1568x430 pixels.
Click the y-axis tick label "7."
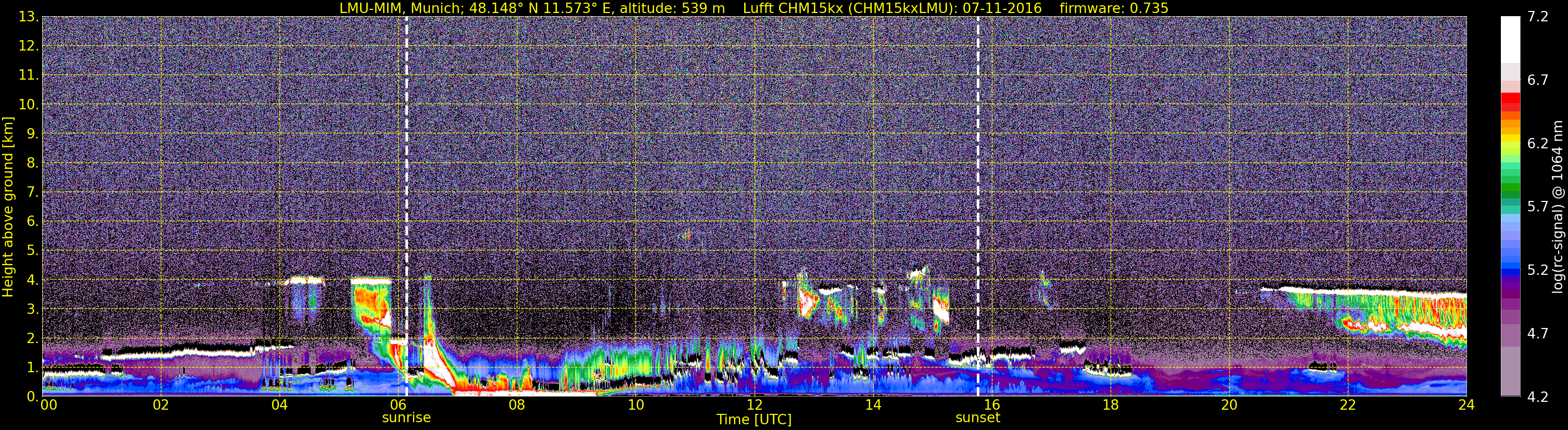(32, 193)
